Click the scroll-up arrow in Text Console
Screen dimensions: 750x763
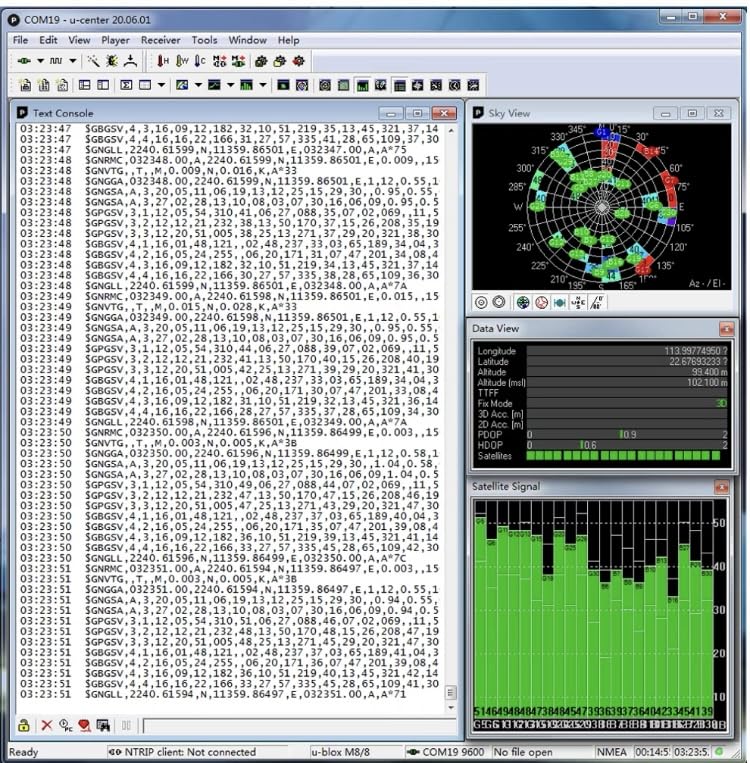(451, 131)
